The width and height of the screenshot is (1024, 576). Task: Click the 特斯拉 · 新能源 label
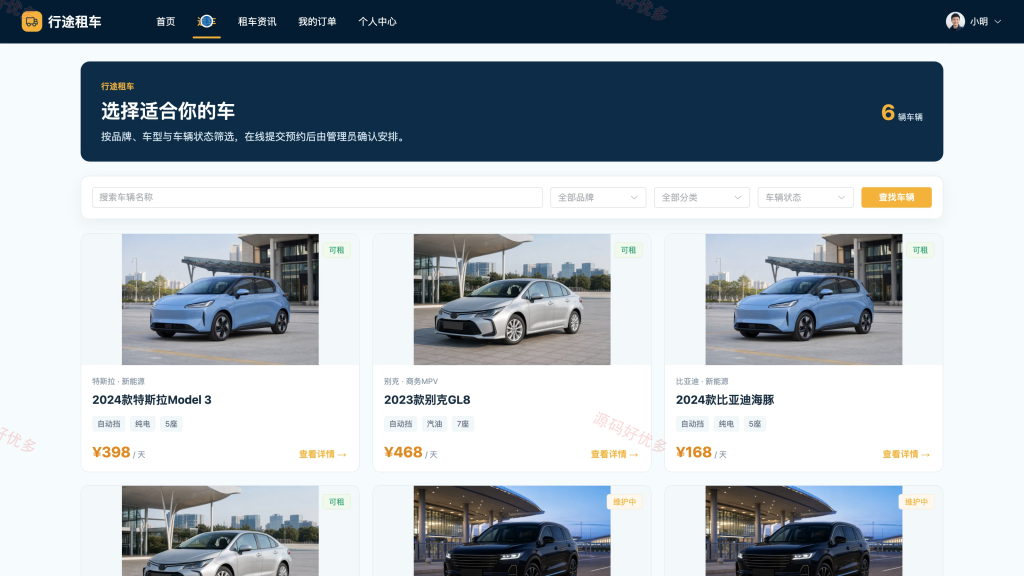click(x=118, y=381)
